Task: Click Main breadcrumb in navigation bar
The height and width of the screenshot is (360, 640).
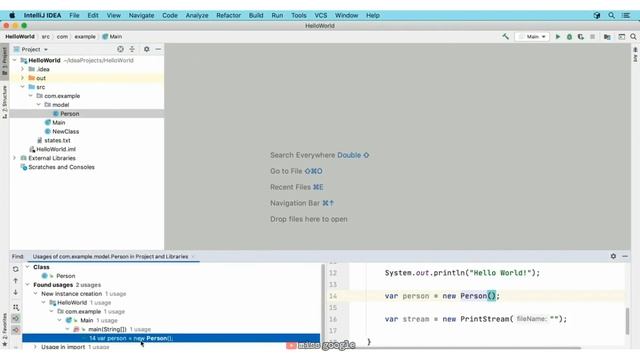Action: pyautogui.click(x=112, y=37)
